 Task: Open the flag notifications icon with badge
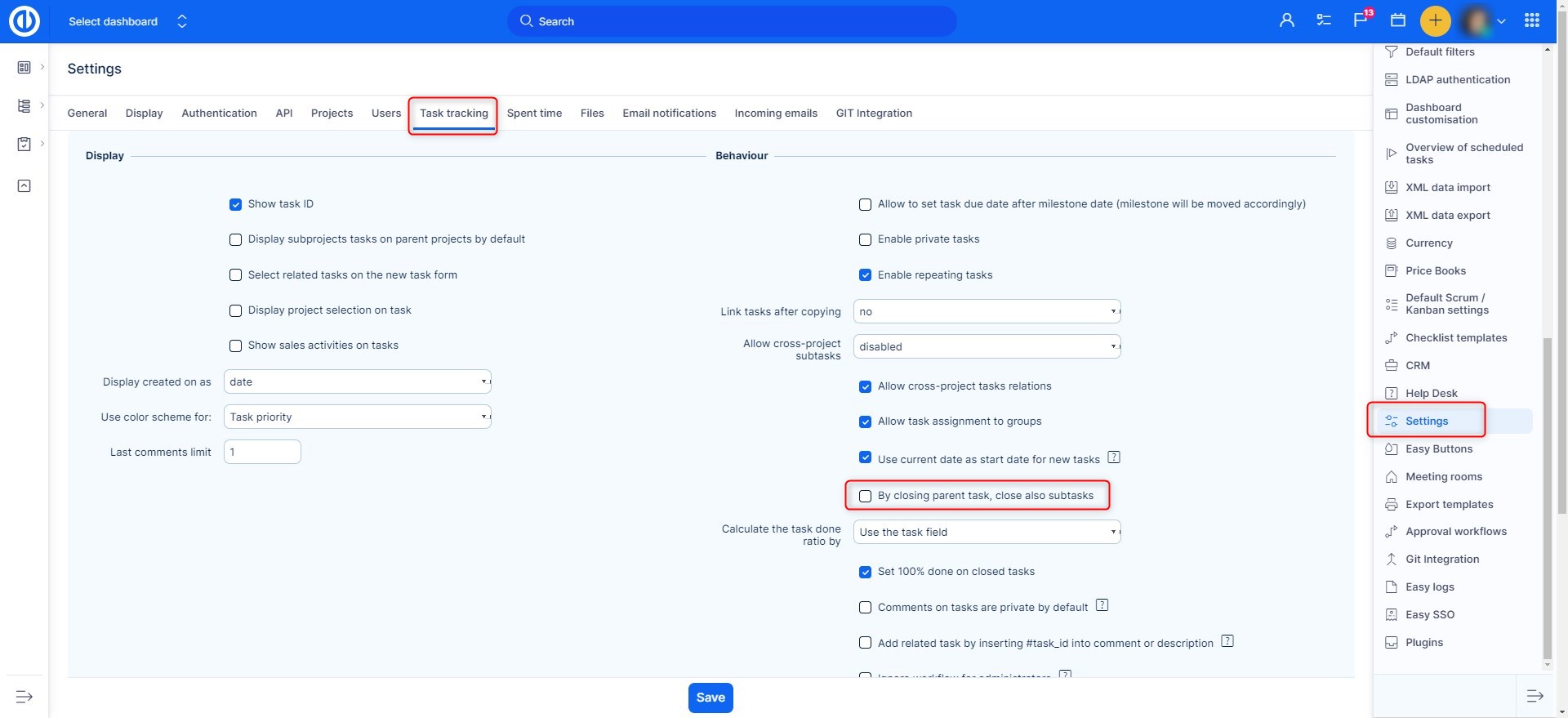pos(1361,20)
